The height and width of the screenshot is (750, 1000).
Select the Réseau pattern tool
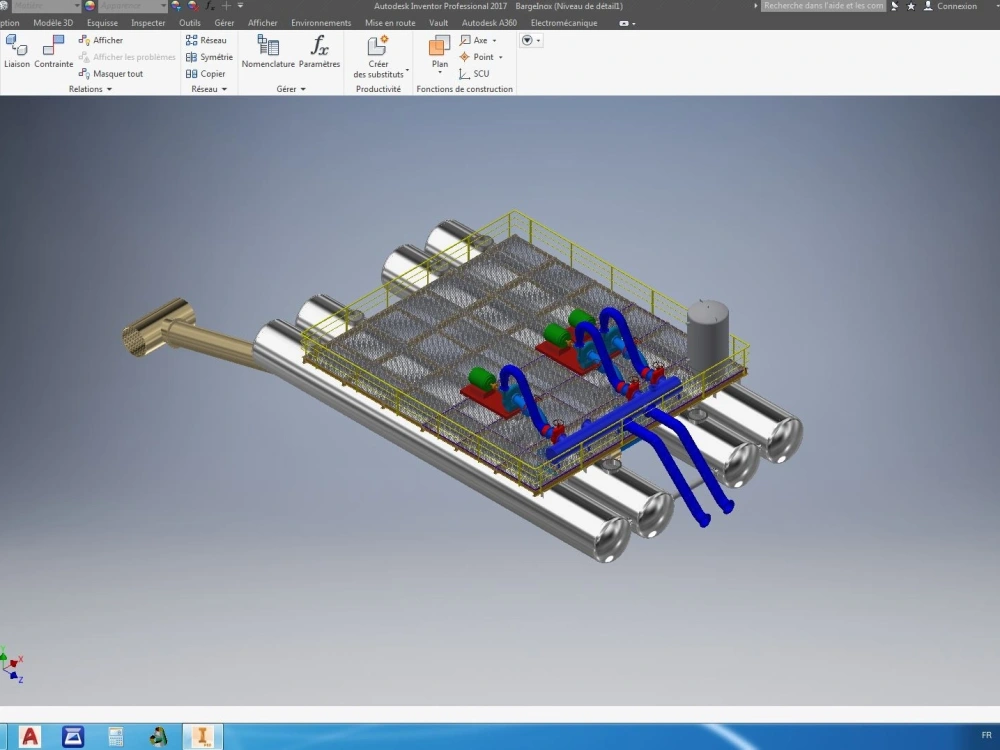click(x=208, y=40)
